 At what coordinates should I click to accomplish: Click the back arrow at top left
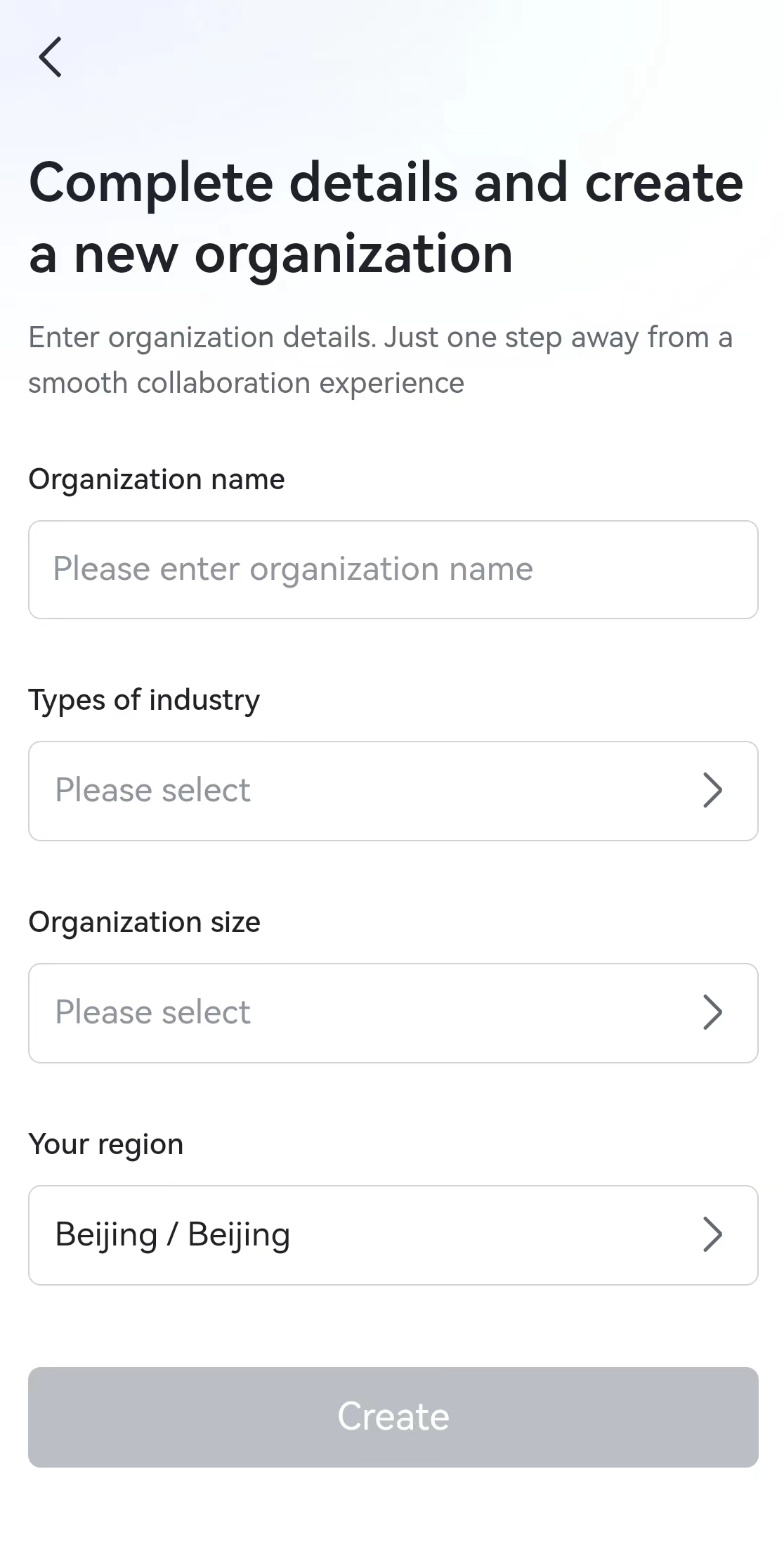coord(49,58)
